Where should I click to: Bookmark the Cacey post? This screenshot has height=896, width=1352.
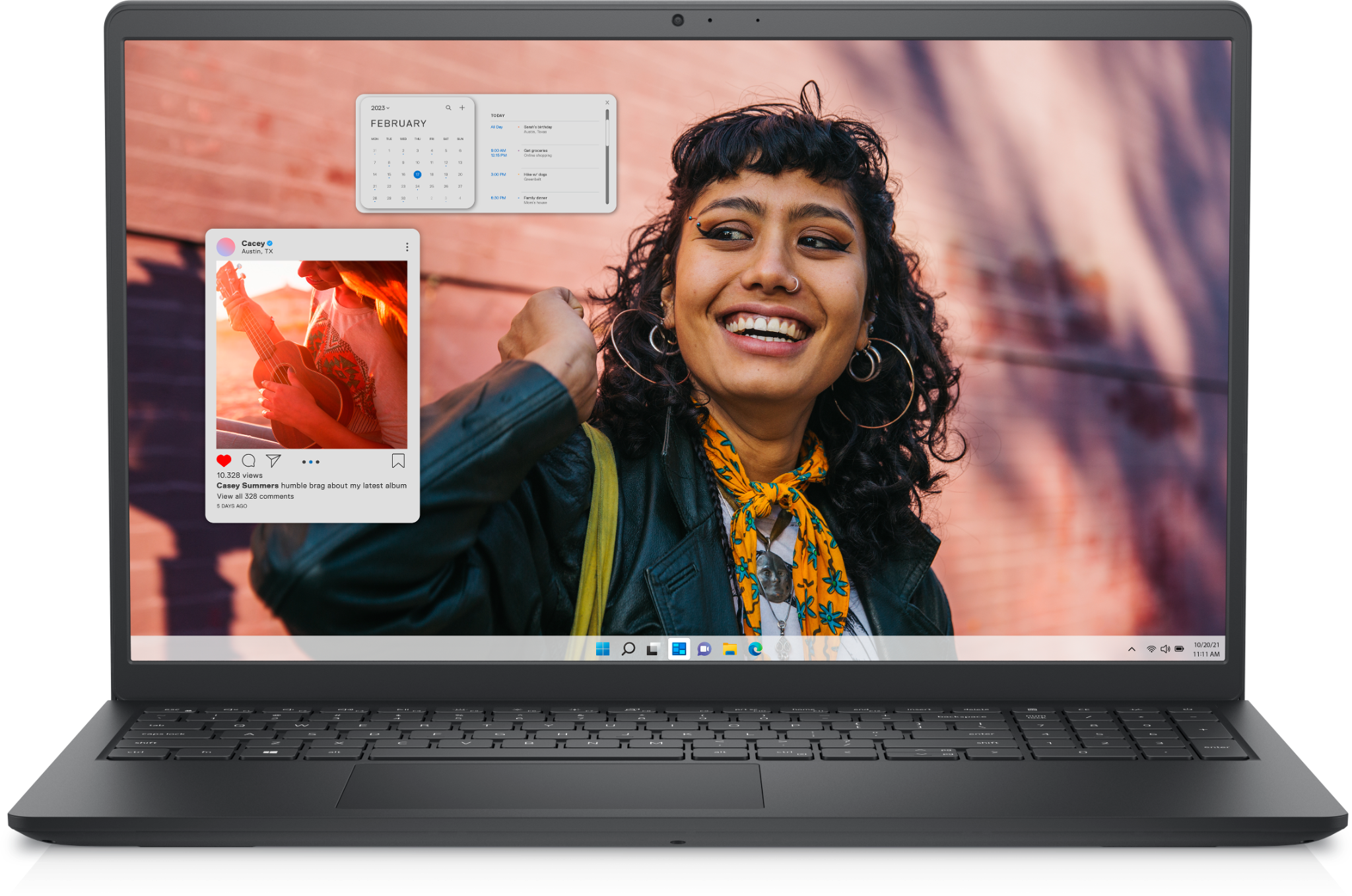pyautogui.click(x=398, y=461)
